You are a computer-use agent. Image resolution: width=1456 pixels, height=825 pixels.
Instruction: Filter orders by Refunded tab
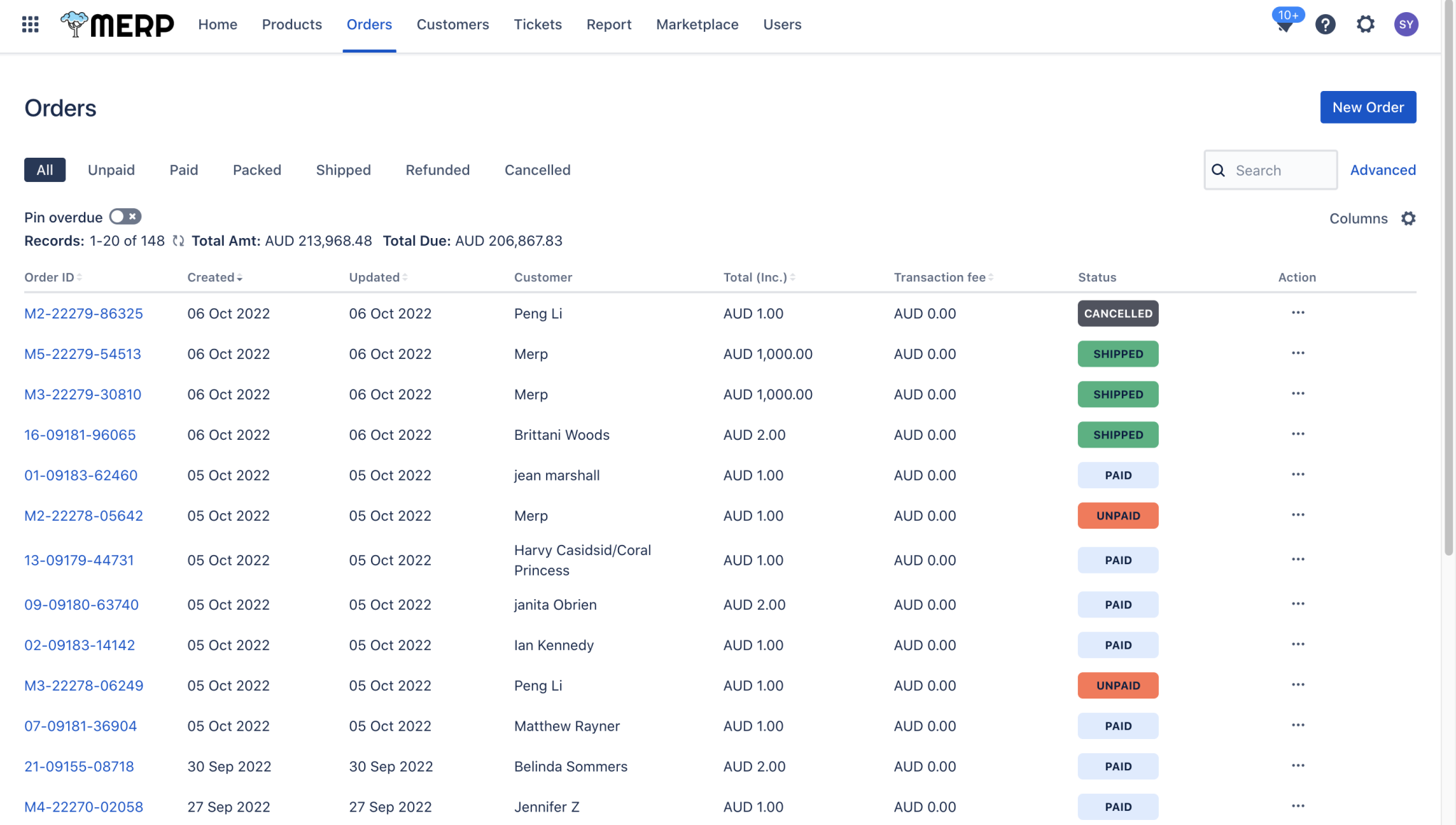(437, 170)
